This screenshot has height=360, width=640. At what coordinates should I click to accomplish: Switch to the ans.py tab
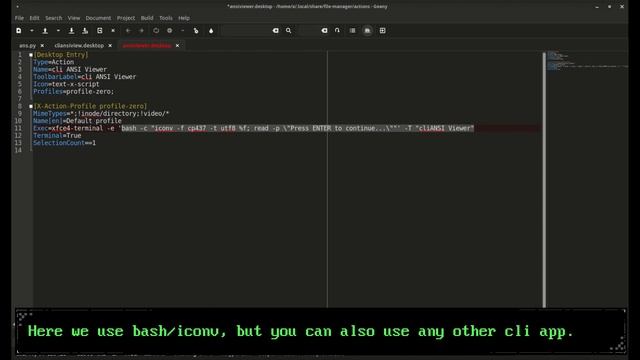click(27, 46)
